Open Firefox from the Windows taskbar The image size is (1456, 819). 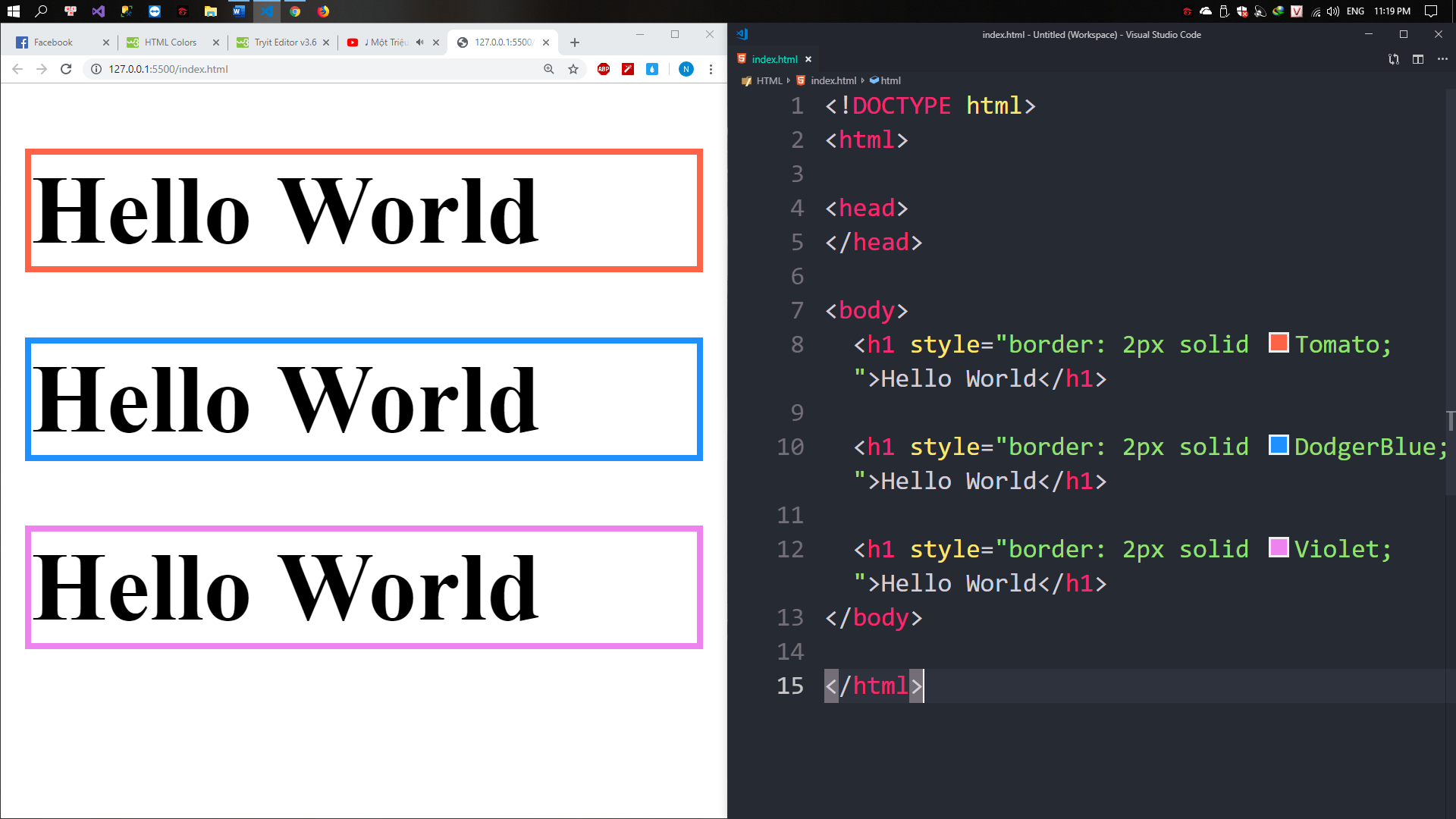click(323, 11)
